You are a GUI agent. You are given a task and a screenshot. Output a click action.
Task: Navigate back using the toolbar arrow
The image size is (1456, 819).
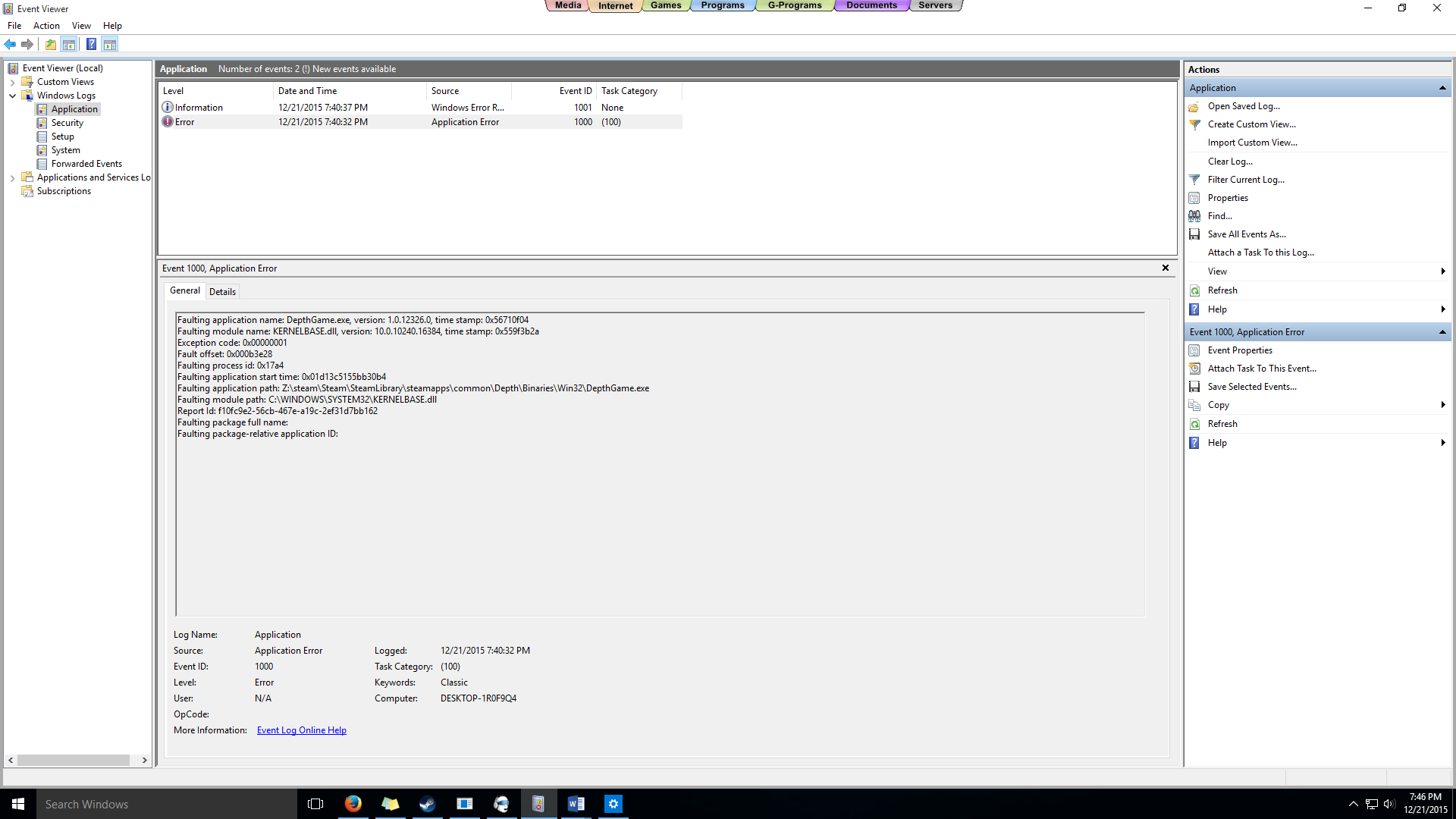(10, 44)
